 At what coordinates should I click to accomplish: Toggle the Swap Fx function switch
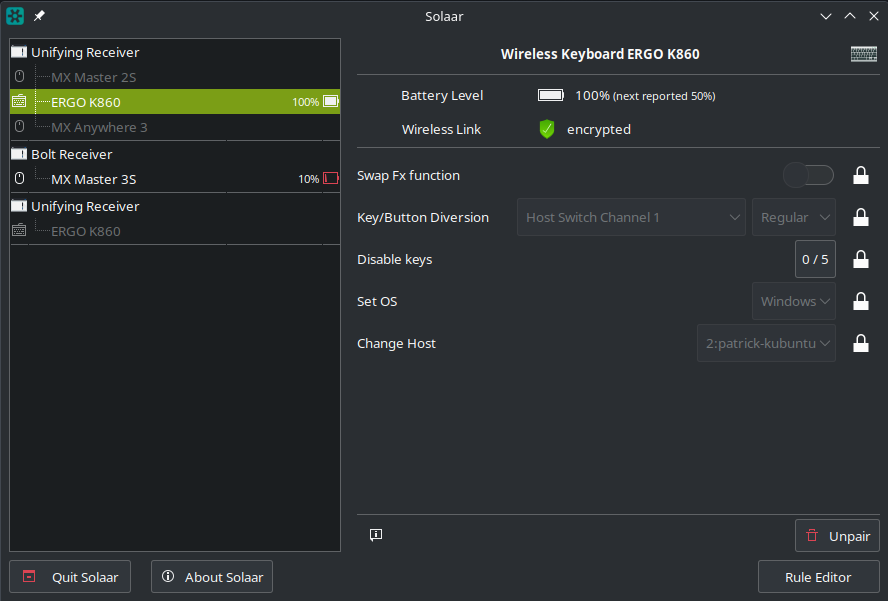point(808,176)
